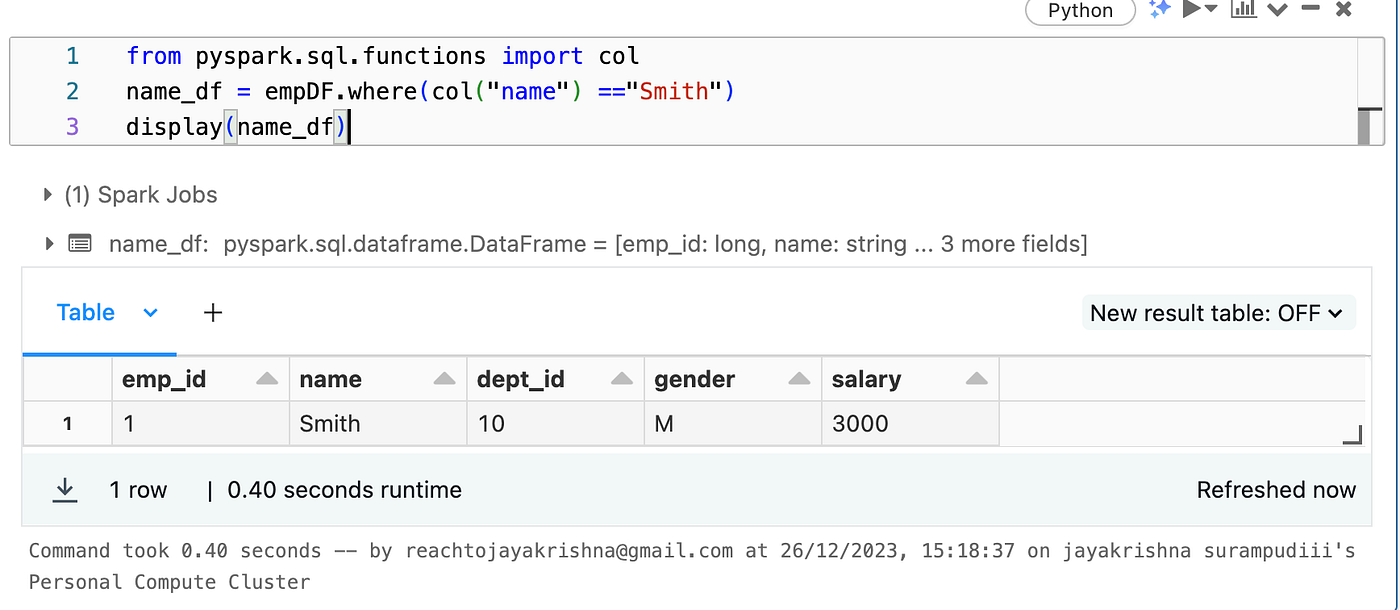Expand the Spark Jobs section
Image resolution: width=1400 pixels, height=610 pixels.
(48, 195)
